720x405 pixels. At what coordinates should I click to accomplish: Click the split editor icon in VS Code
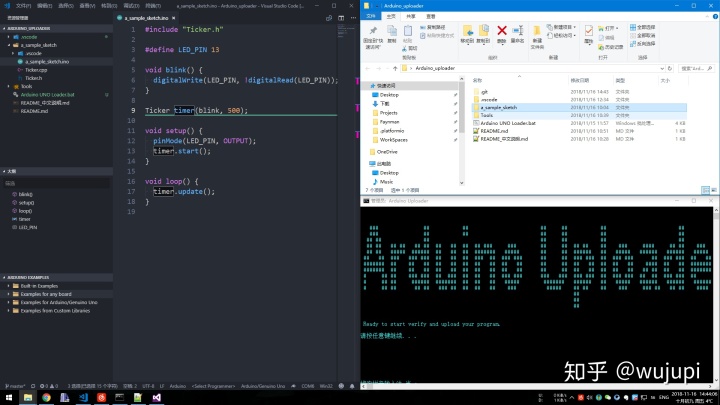pos(341,18)
